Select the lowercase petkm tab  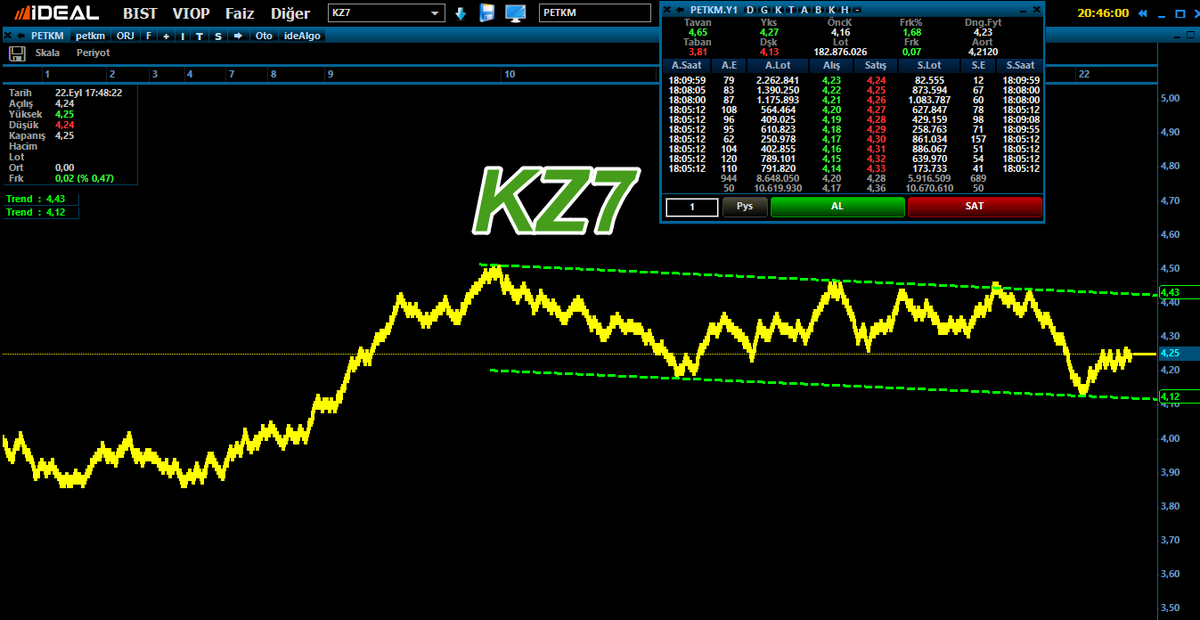click(x=90, y=35)
